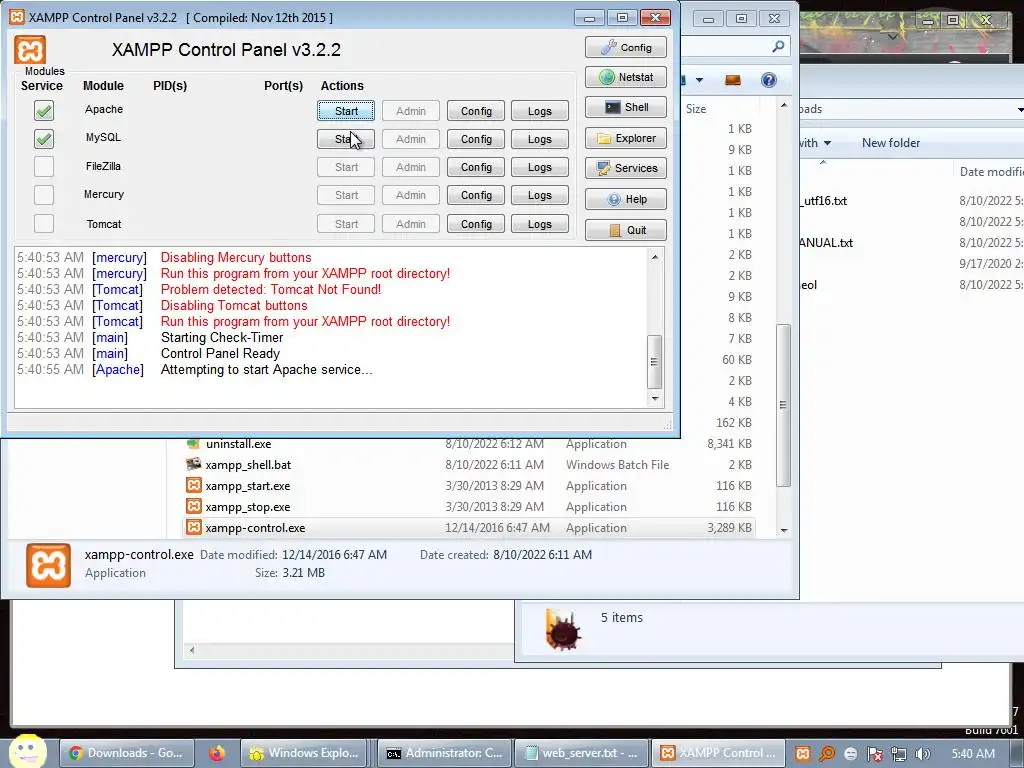Click the Explorer file list scroll up arrow
This screenshot has width=1024, height=768.
784,105
